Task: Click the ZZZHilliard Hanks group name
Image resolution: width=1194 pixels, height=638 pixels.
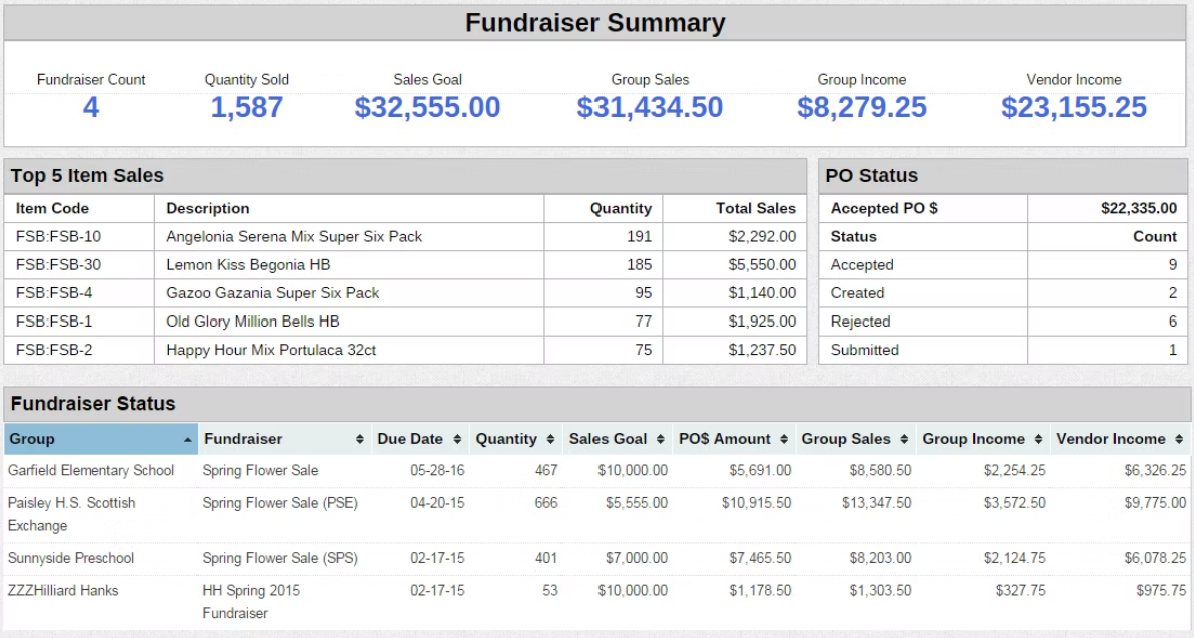Action: 63,590
